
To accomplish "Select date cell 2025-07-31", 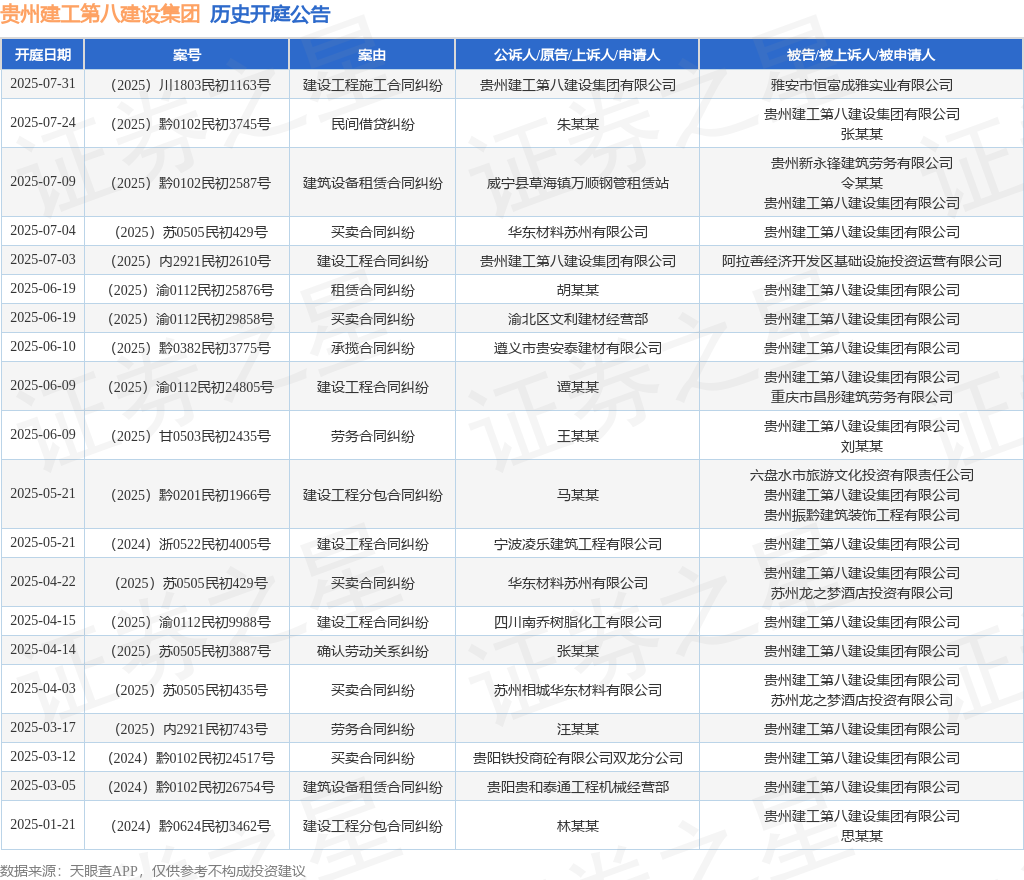I will point(42,84).
